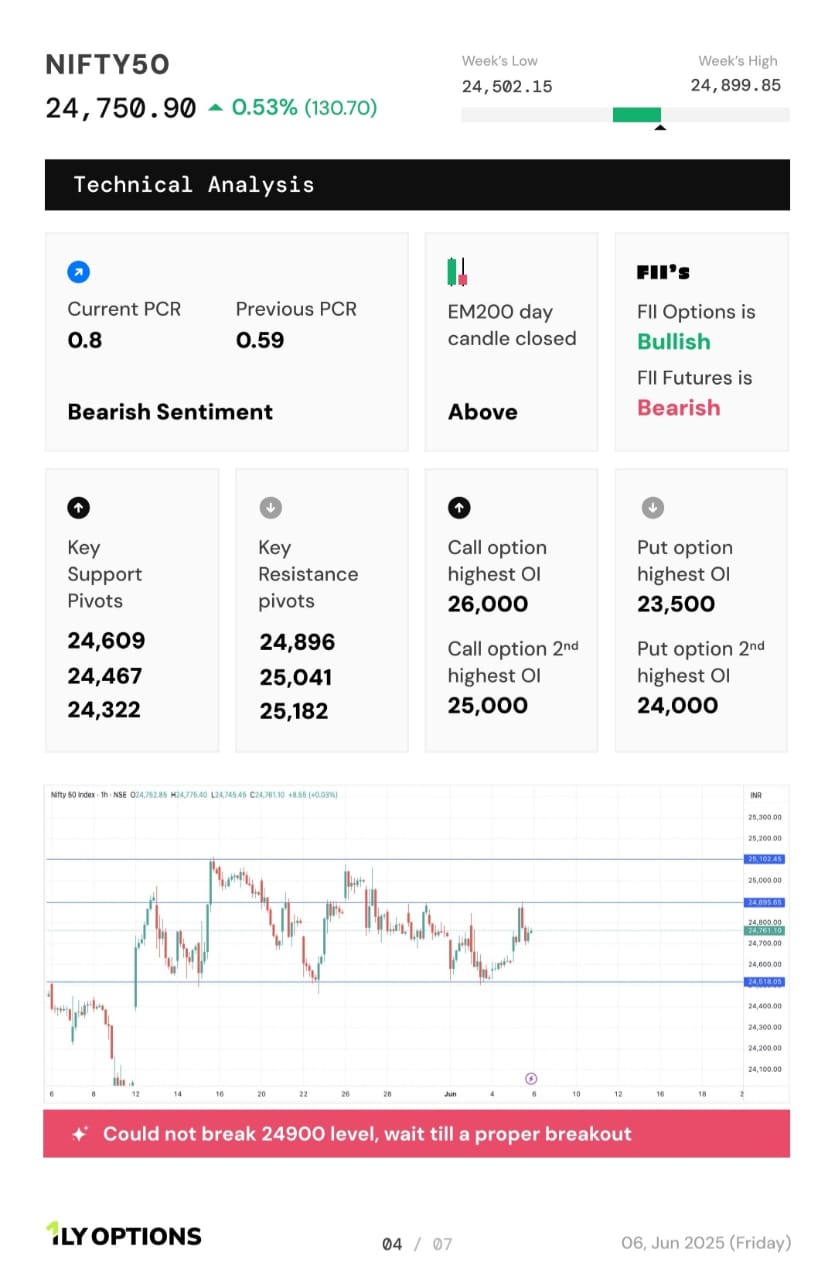Click the Key Support Pivots heading
The image size is (835, 1280).
pos(105,574)
